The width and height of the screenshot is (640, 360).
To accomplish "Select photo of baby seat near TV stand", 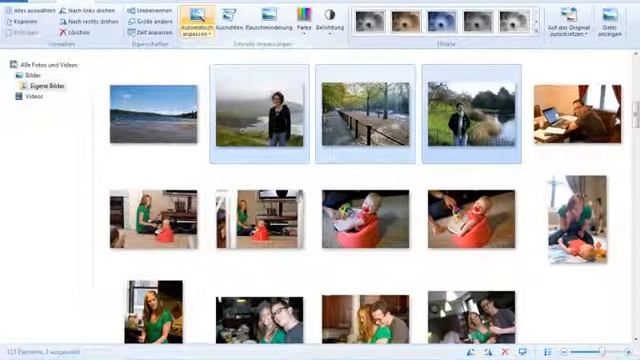I will 260,219.
